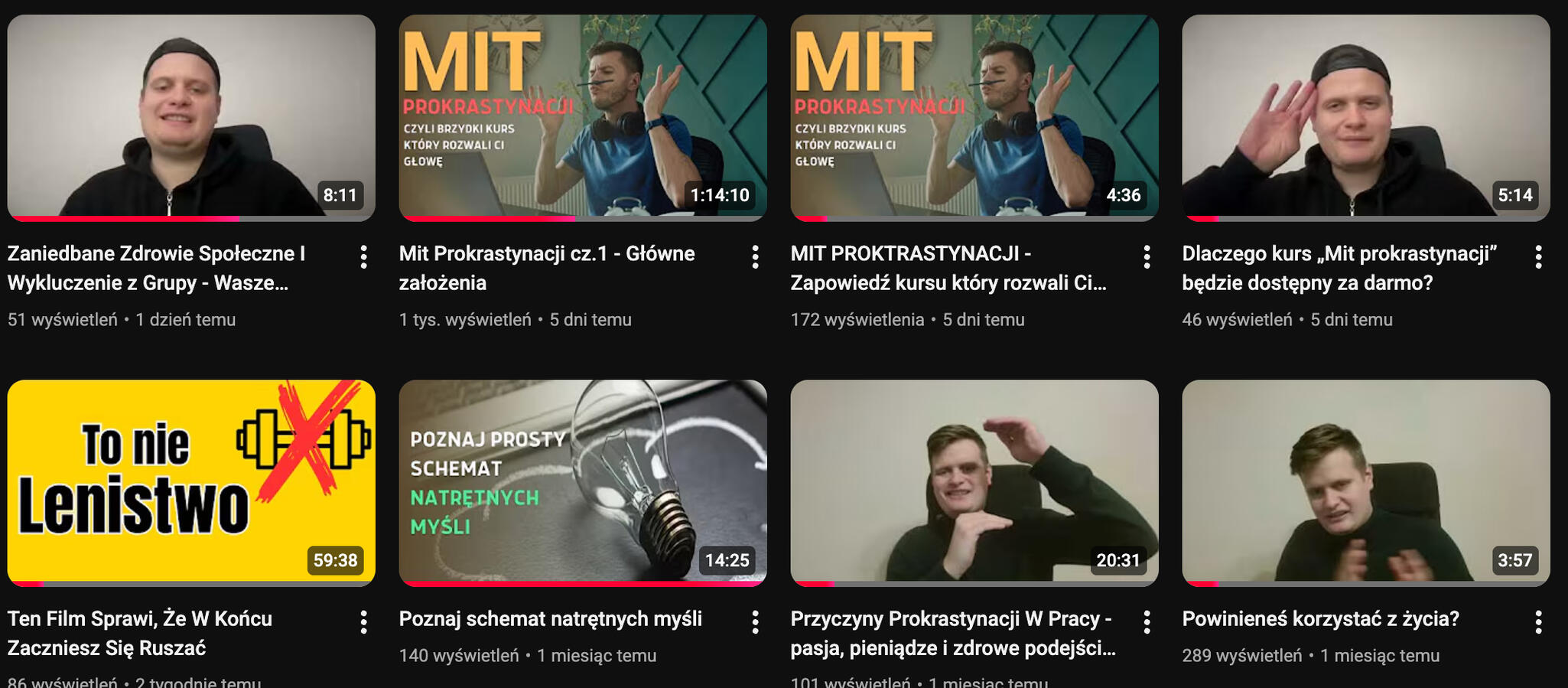Show options for Poznaj schemat natrętnych myśli
Viewport: 1568px width, 688px height.
click(755, 622)
